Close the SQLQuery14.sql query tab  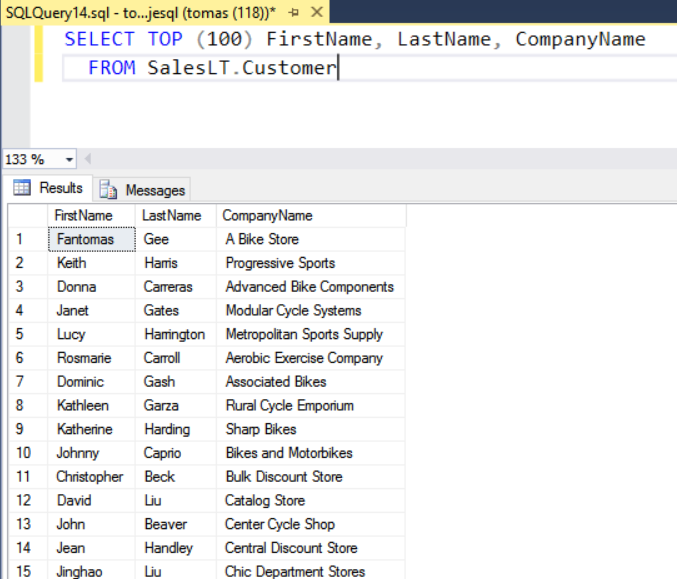[316, 12]
